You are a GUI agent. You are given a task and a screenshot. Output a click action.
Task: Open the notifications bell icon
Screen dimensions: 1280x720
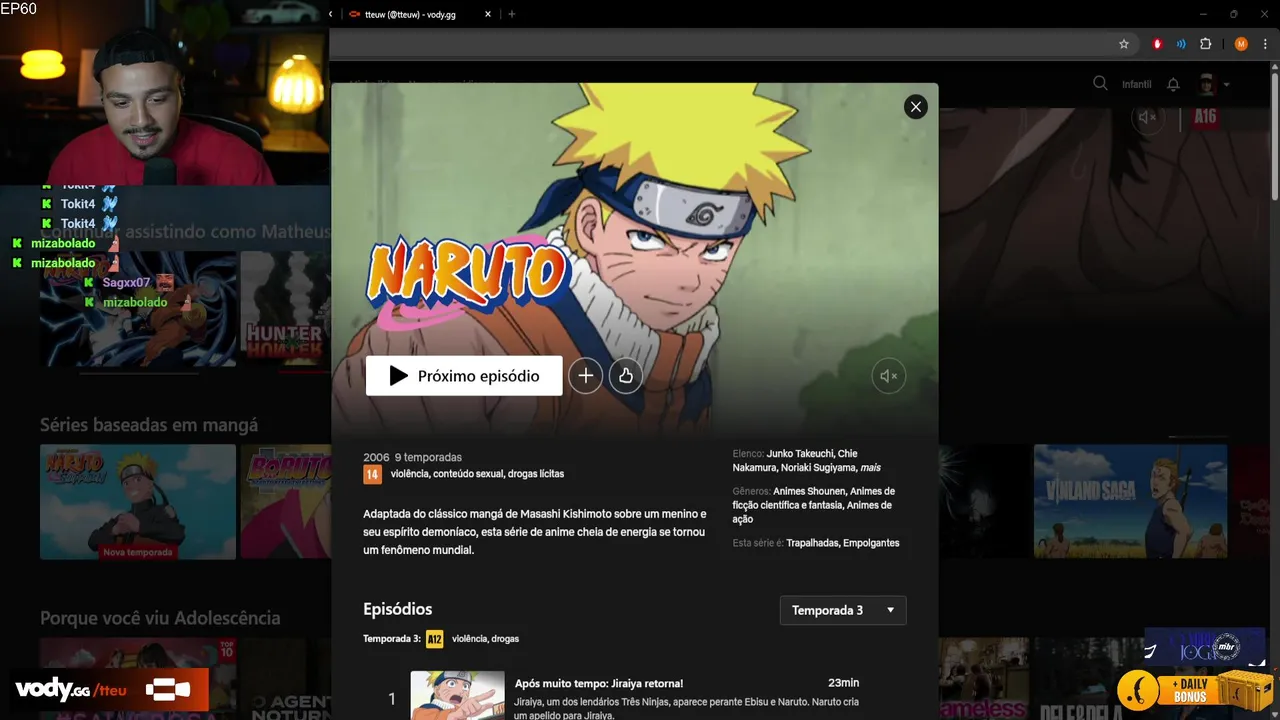(1174, 85)
